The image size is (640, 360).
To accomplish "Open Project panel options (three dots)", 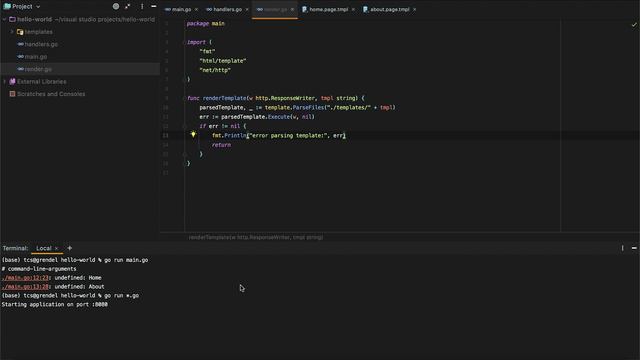I will [142, 7].
